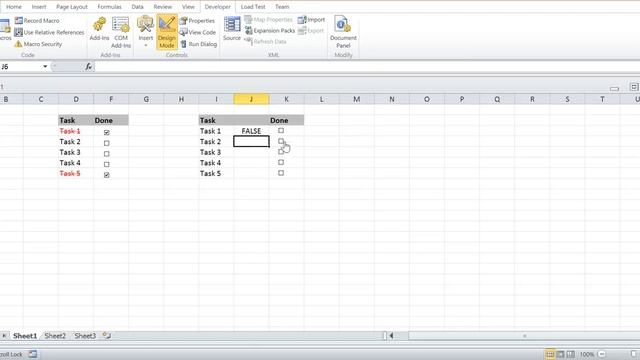Viewport: 640px width, 360px height.
Task: Click the Sheet1 tab
Action: [x=25, y=336]
